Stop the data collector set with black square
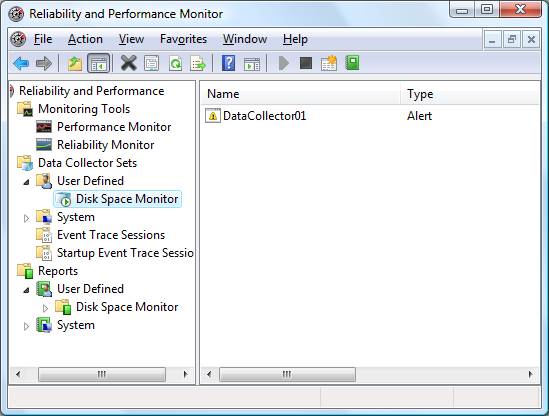549x416 pixels. [x=306, y=63]
